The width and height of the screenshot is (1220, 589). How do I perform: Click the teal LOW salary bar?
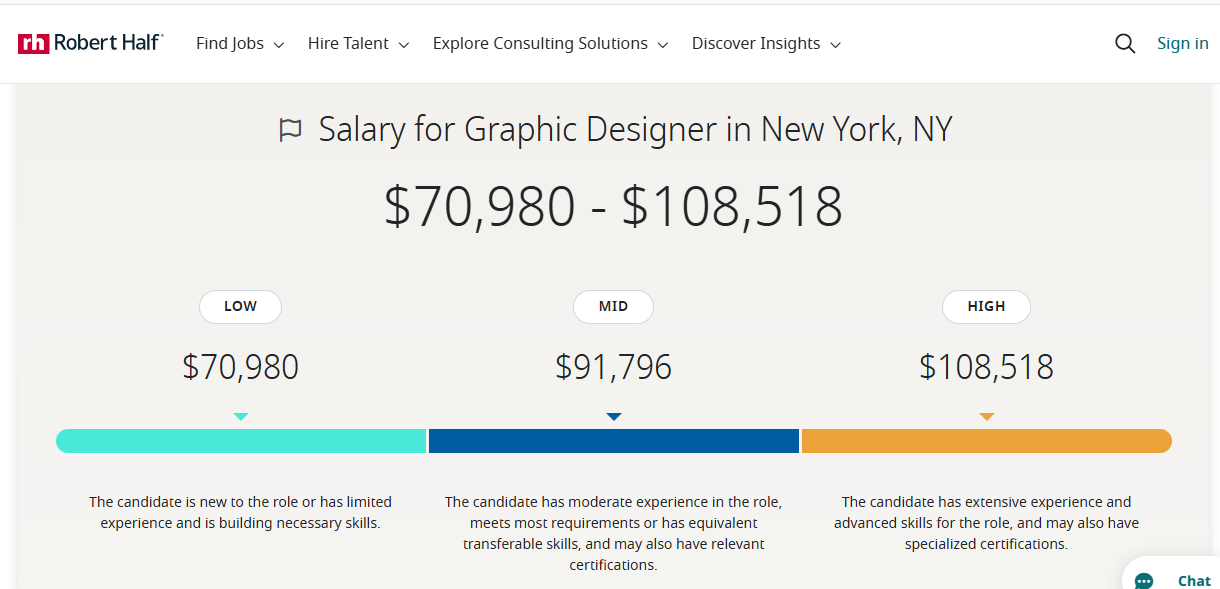click(240, 440)
